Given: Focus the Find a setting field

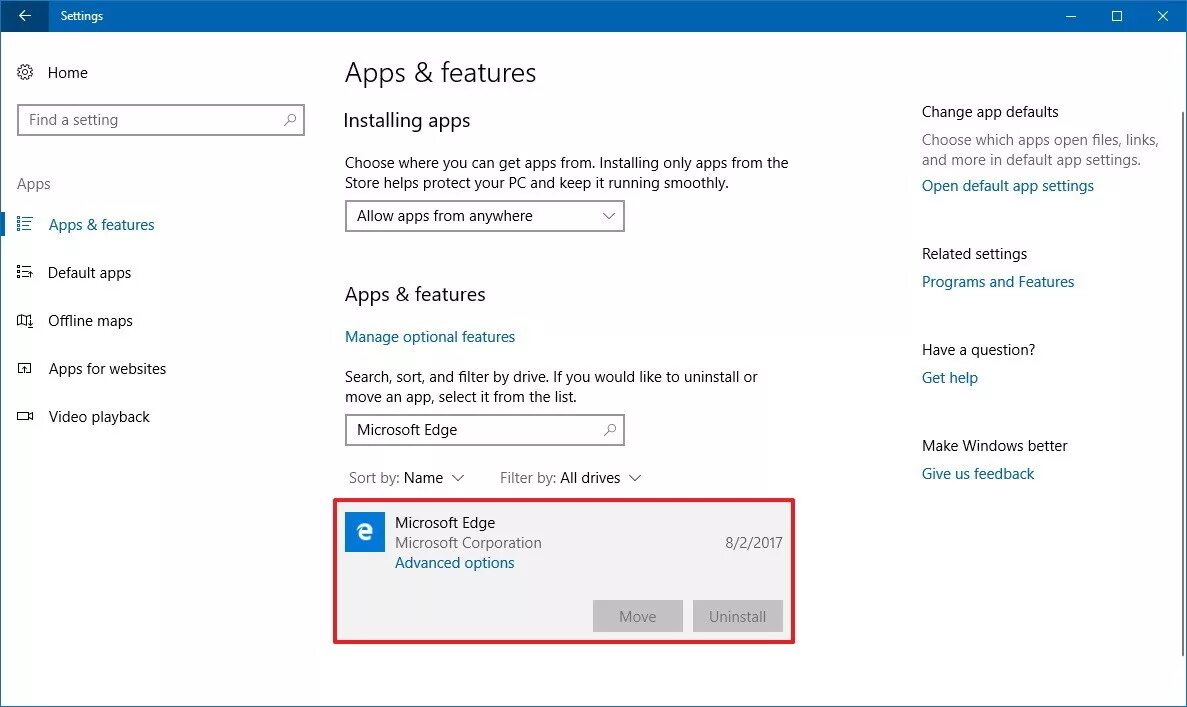Looking at the screenshot, I should coord(160,120).
